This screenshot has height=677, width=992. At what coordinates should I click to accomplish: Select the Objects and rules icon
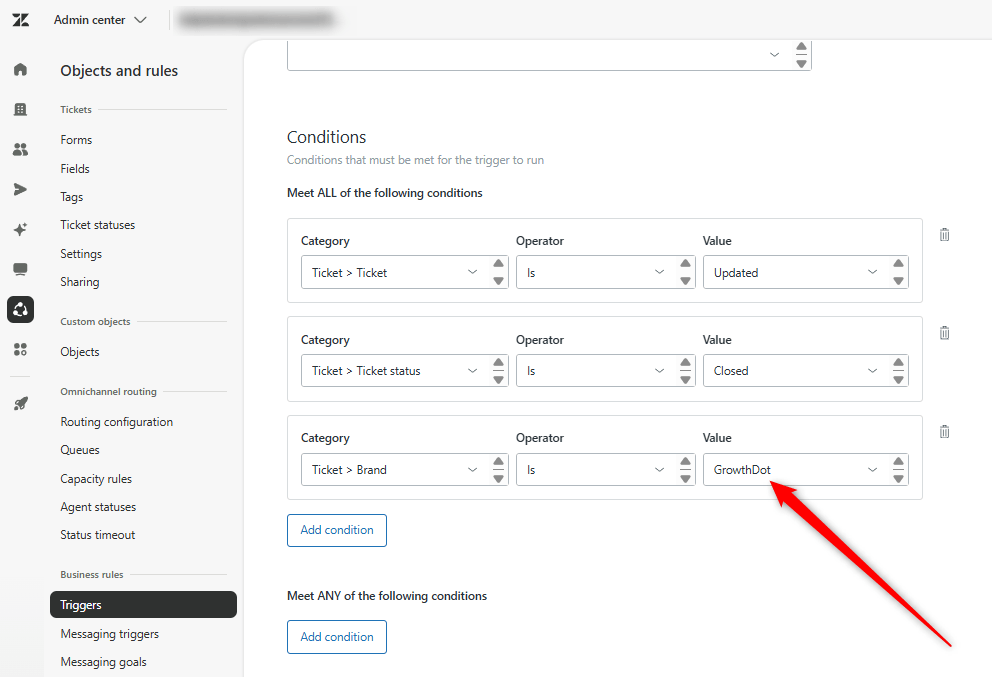point(20,309)
